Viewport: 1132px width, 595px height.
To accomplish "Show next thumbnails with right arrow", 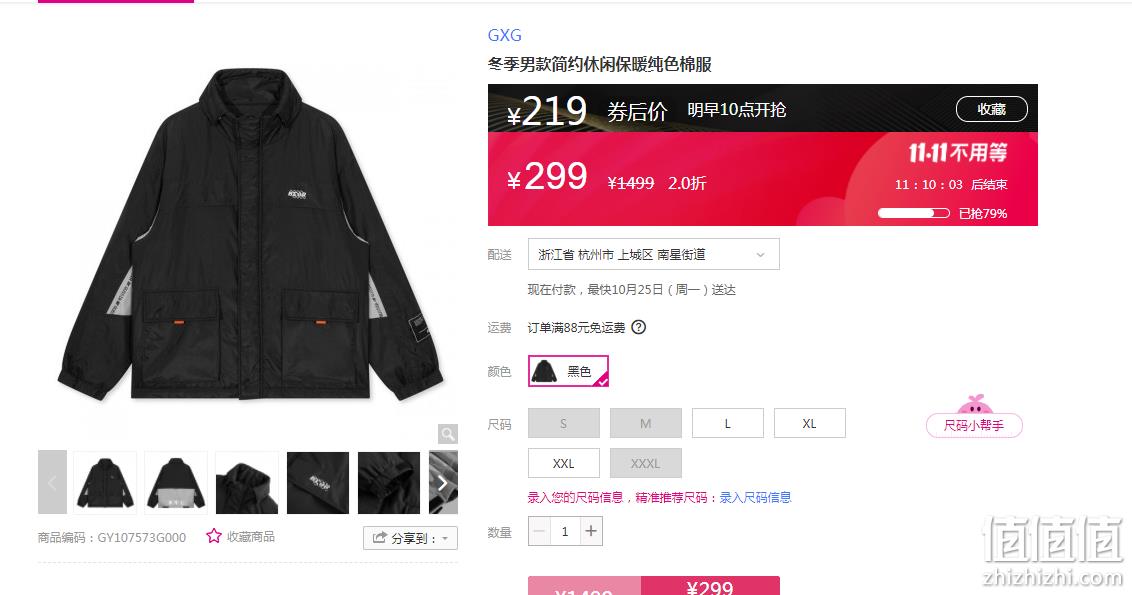I will pyautogui.click(x=443, y=483).
